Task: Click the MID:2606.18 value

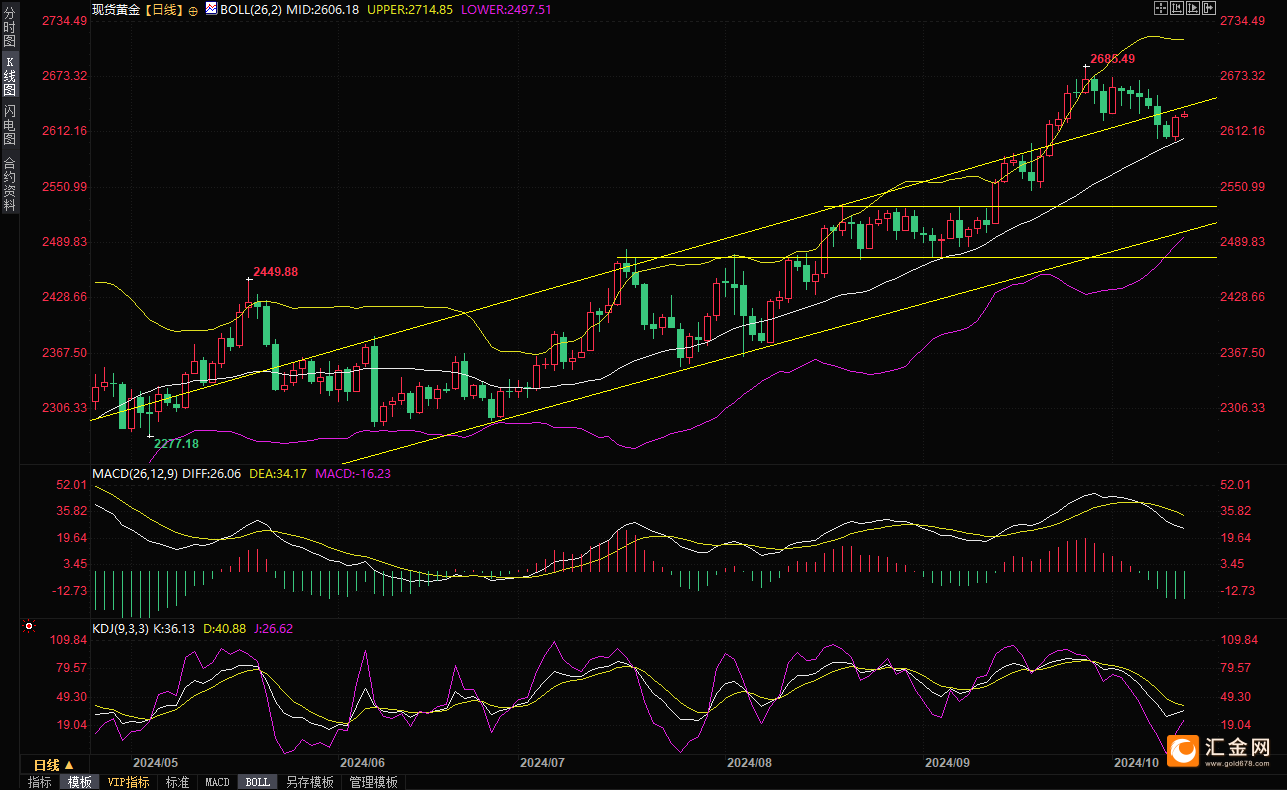Action: (322, 10)
